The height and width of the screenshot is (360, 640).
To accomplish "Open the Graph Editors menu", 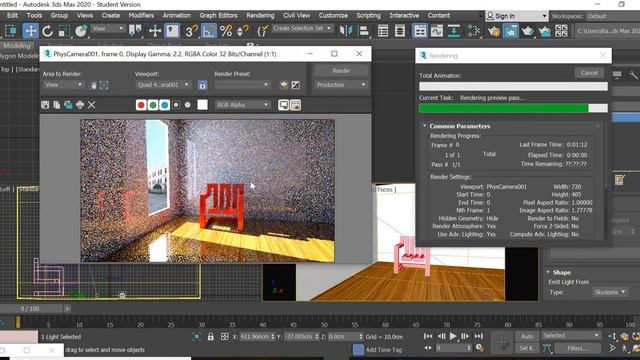I will coord(218,16).
